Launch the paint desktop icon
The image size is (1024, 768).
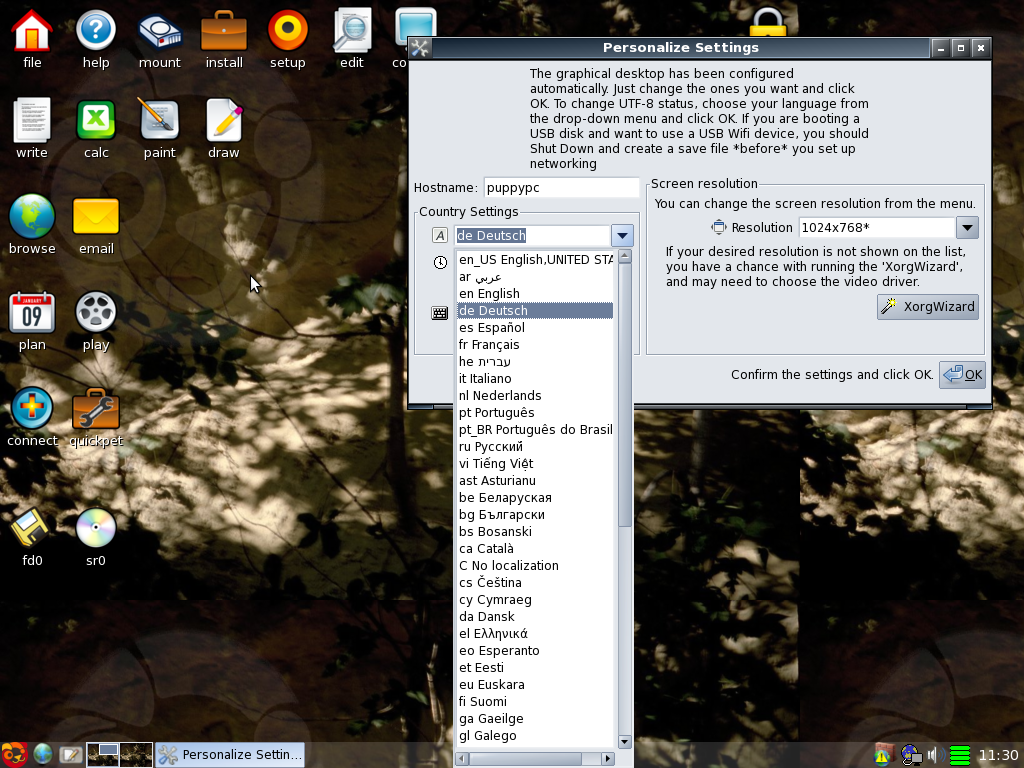159,122
